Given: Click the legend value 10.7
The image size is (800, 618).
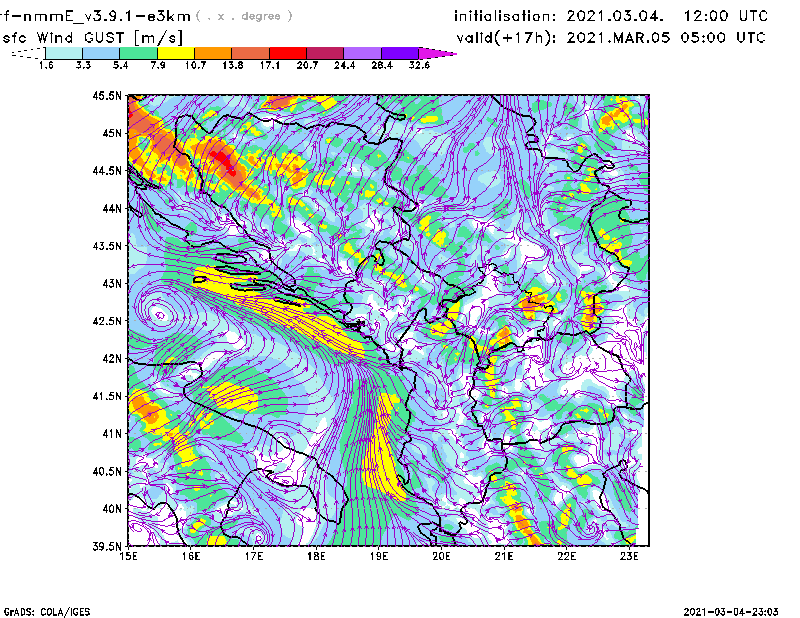Looking at the screenshot, I should (195, 65).
